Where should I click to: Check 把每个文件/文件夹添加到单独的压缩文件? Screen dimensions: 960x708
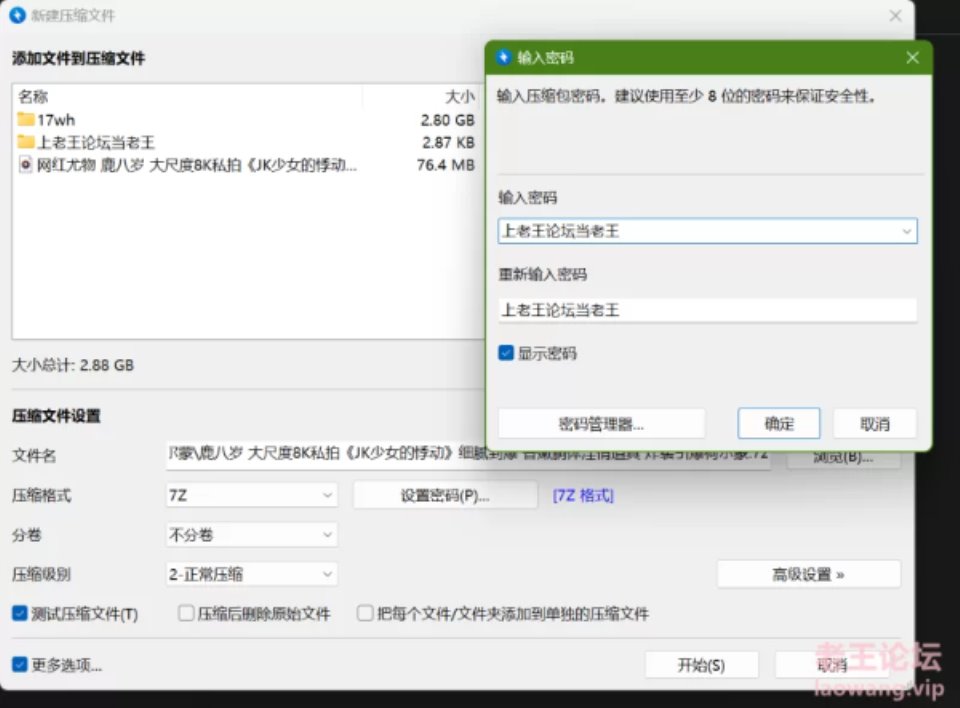coord(365,612)
